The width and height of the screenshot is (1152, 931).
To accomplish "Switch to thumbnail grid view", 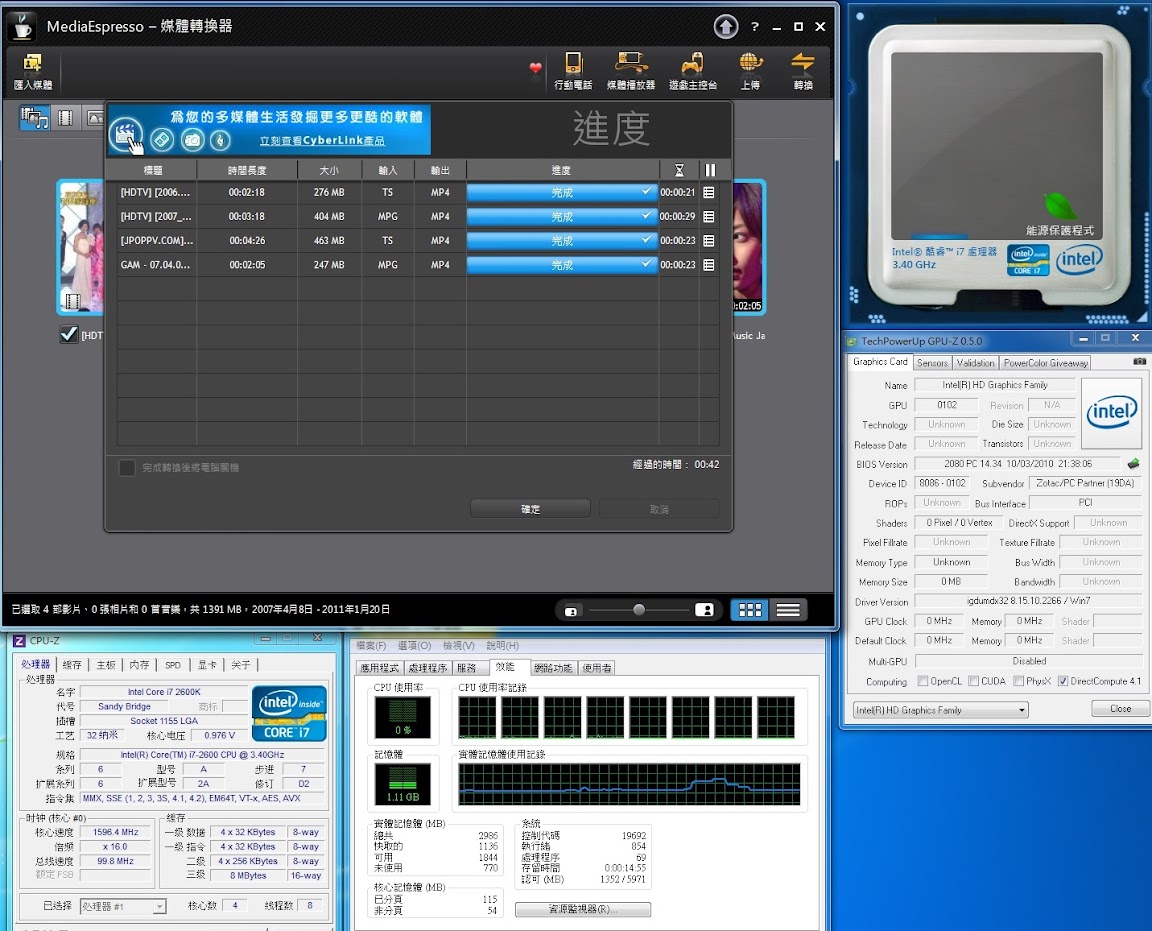I will coord(750,610).
